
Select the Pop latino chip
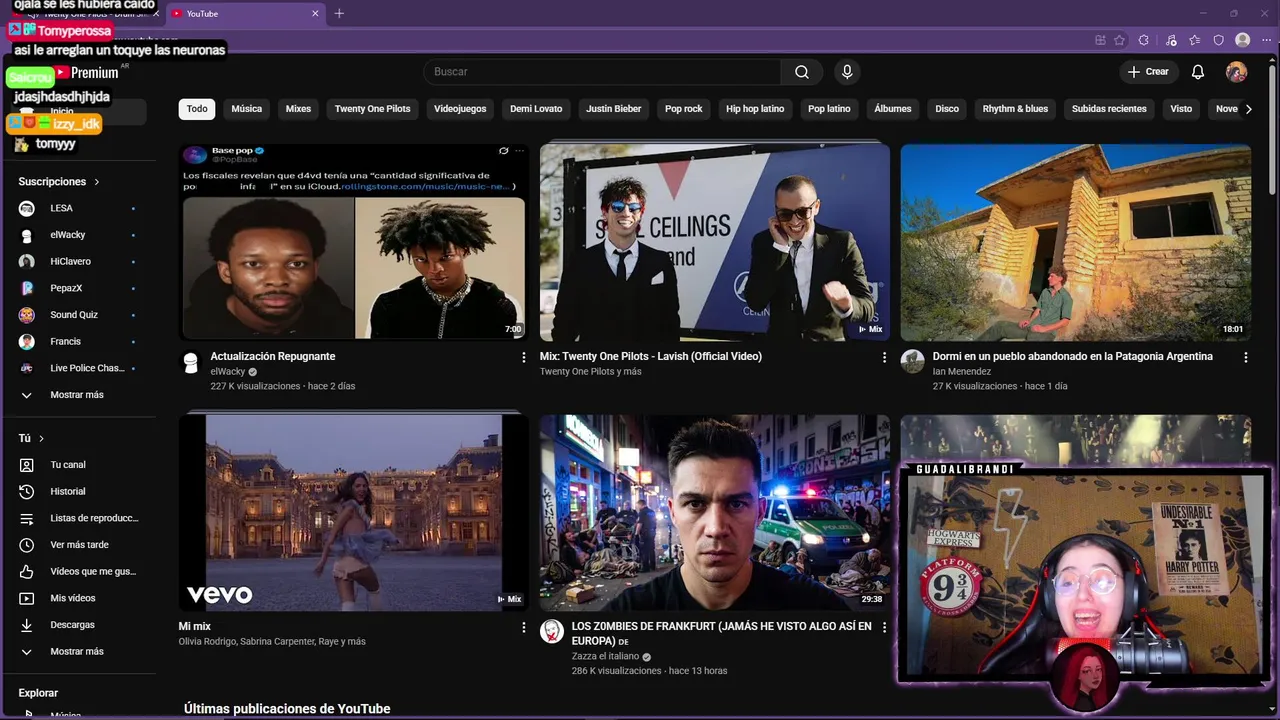click(x=829, y=109)
